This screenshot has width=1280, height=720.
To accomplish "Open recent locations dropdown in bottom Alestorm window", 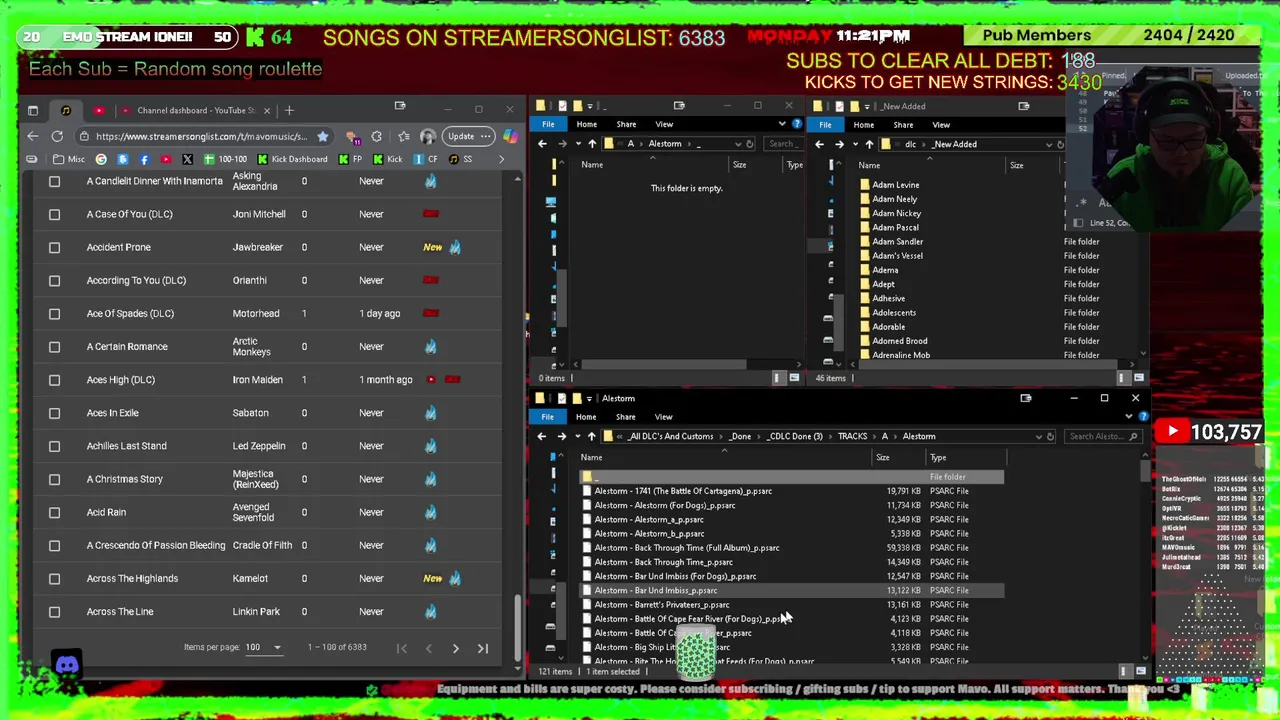I will (577, 436).
